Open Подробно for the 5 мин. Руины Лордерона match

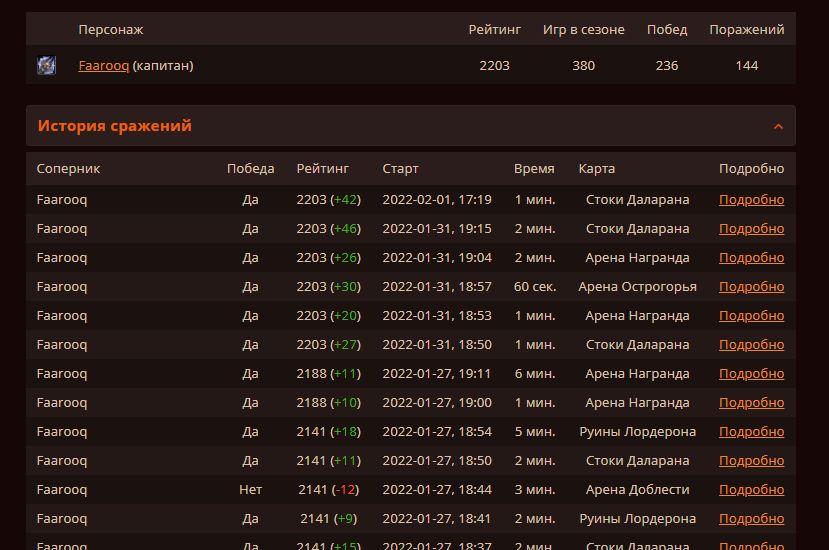[751, 432]
